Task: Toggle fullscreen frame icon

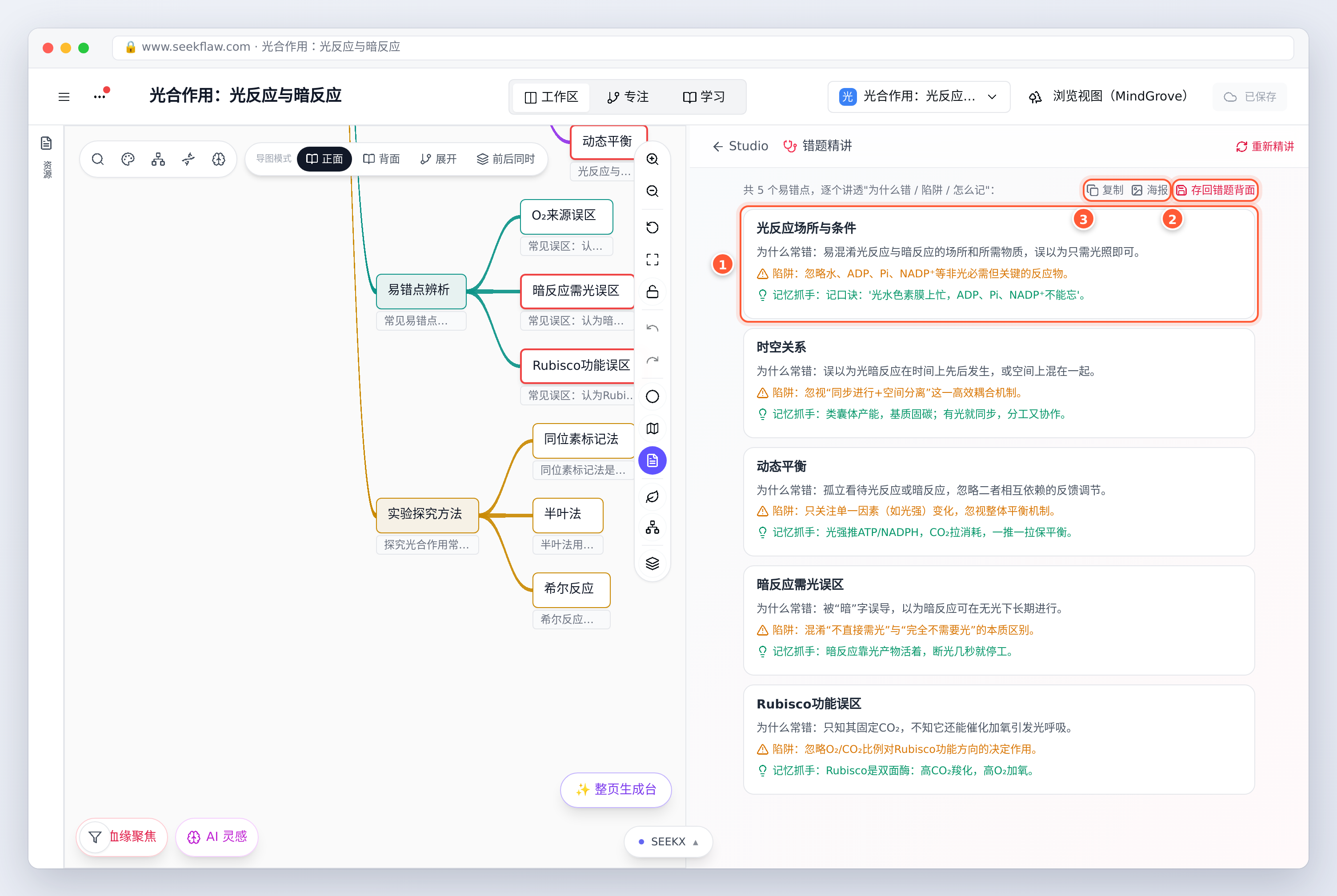Action: point(652,260)
